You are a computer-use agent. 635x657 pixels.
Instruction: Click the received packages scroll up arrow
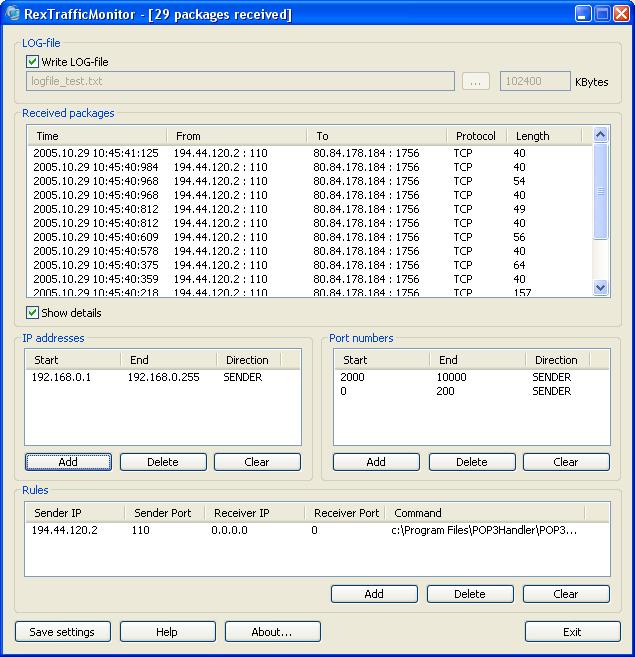600,135
